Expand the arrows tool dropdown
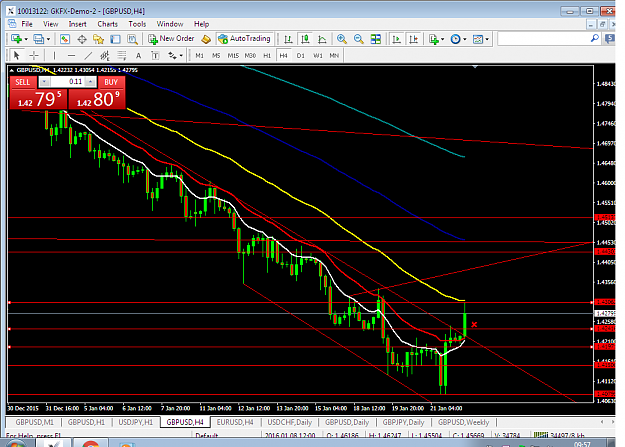625x447 pixels. (x=181, y=56)
